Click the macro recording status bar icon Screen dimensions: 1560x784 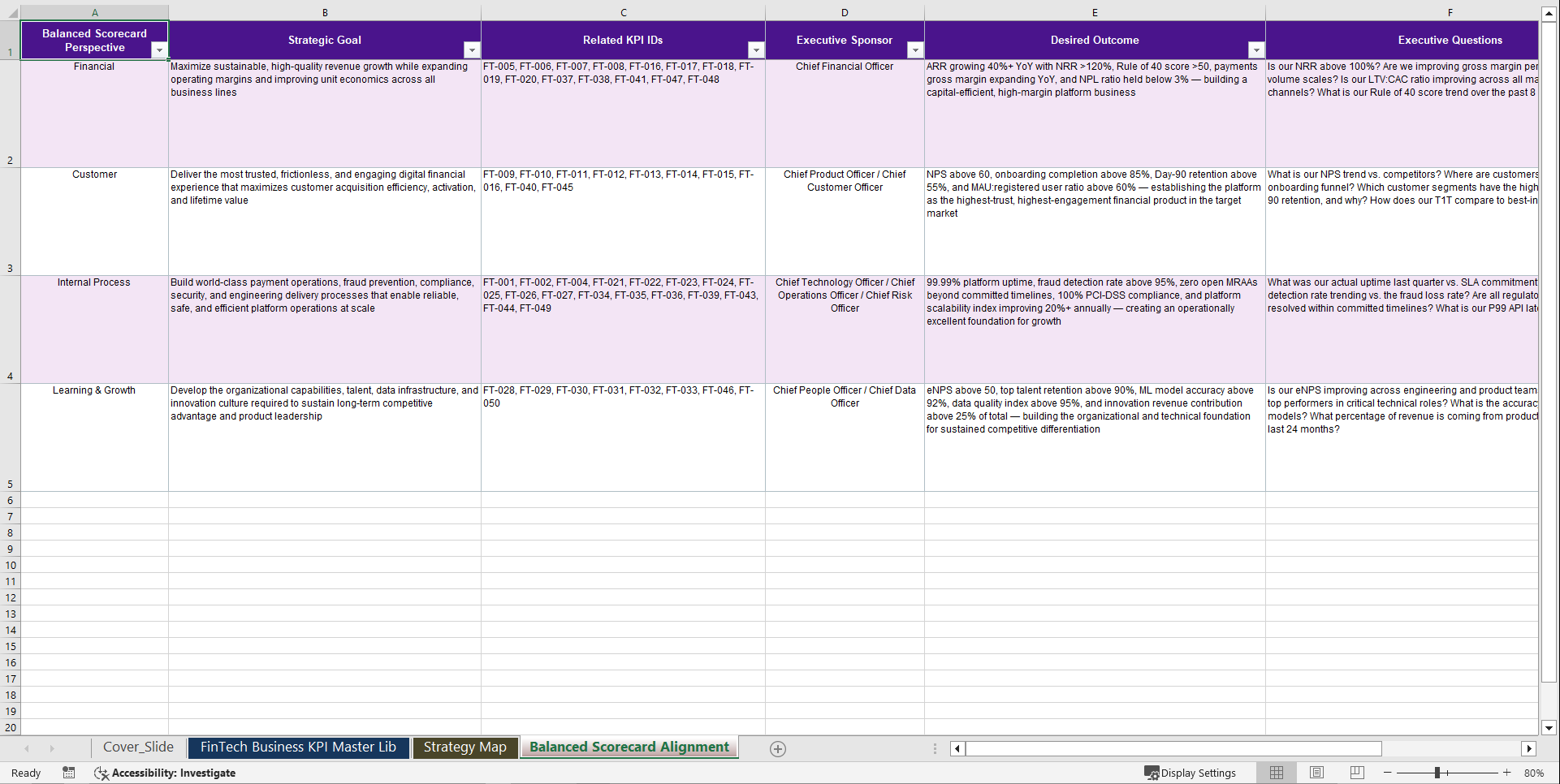click(x=69, y=773)
